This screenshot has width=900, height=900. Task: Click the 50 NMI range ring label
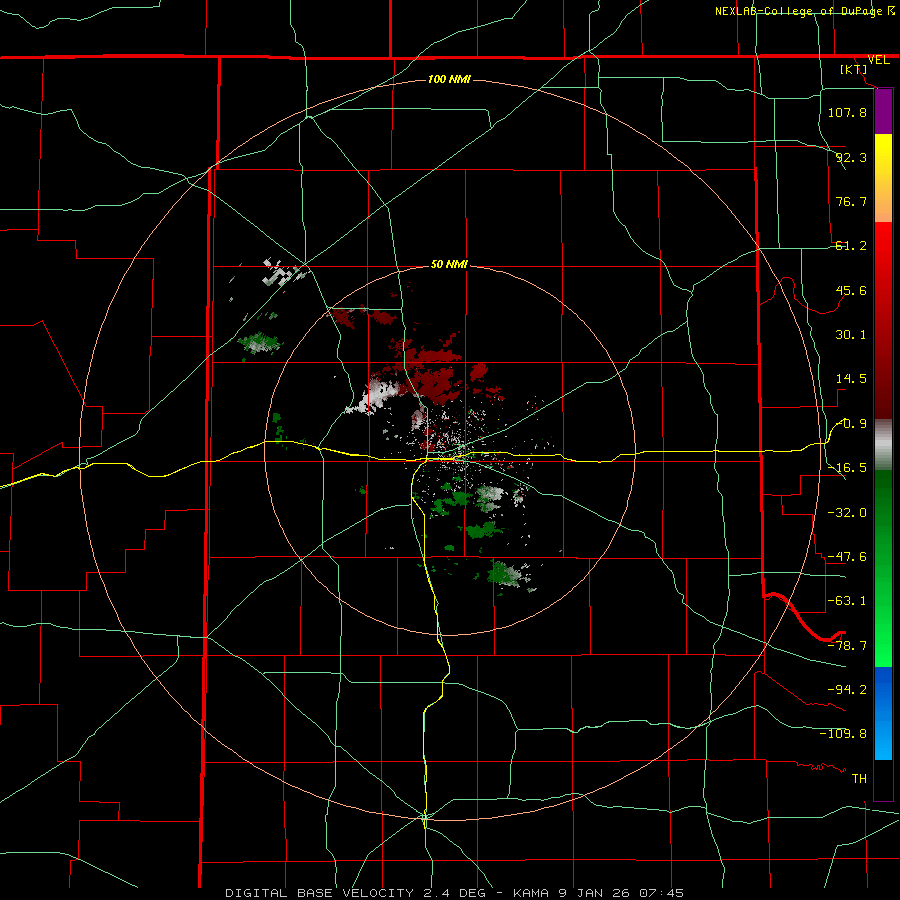pos(449,264)
